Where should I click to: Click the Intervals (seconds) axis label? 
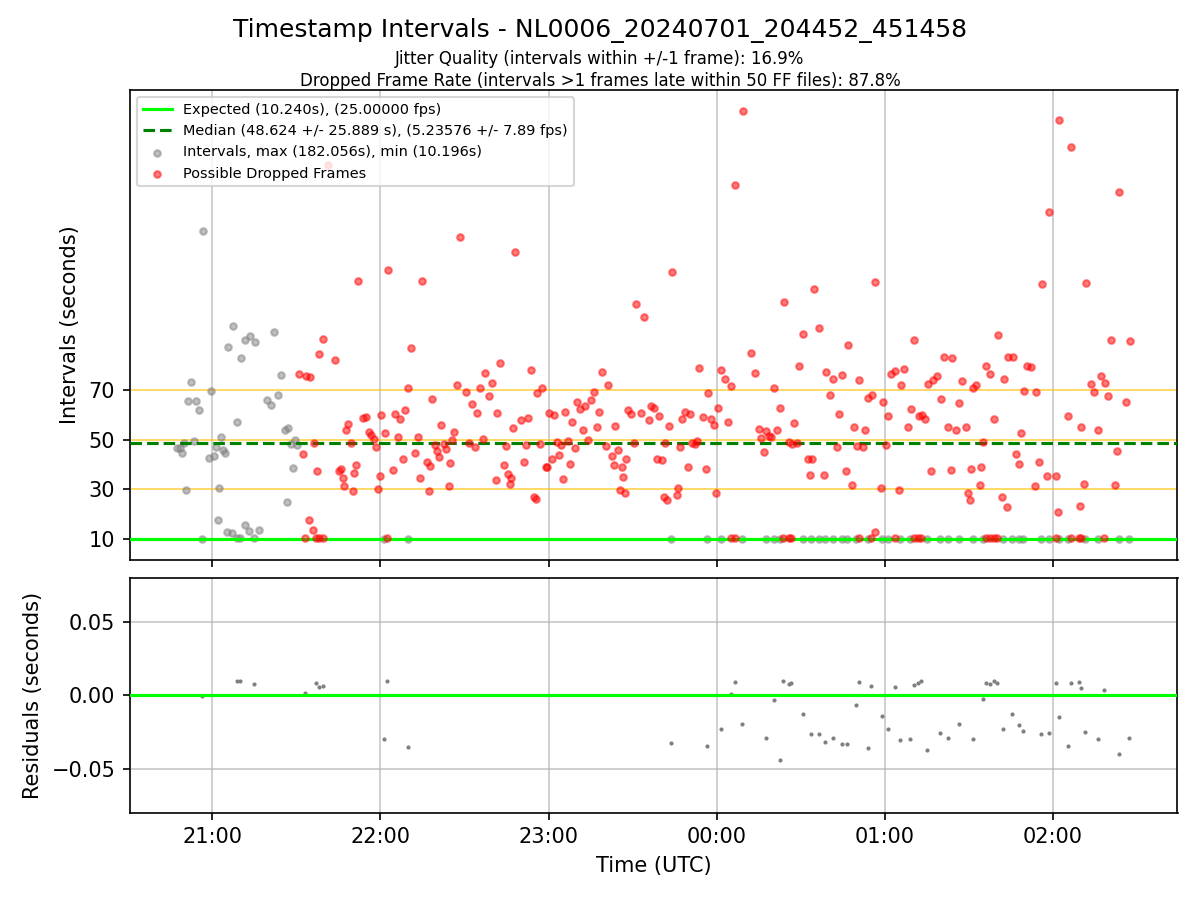point(68,325)
